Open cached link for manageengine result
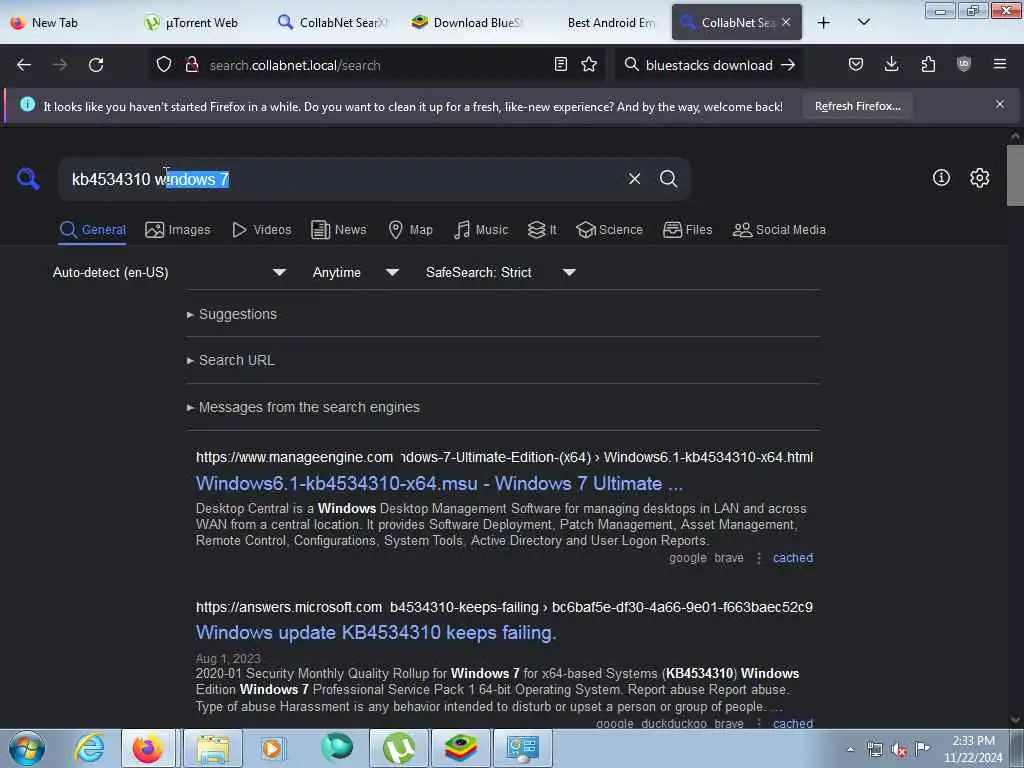Viewport: 1024px width, 768px height. tap(793, 558)
